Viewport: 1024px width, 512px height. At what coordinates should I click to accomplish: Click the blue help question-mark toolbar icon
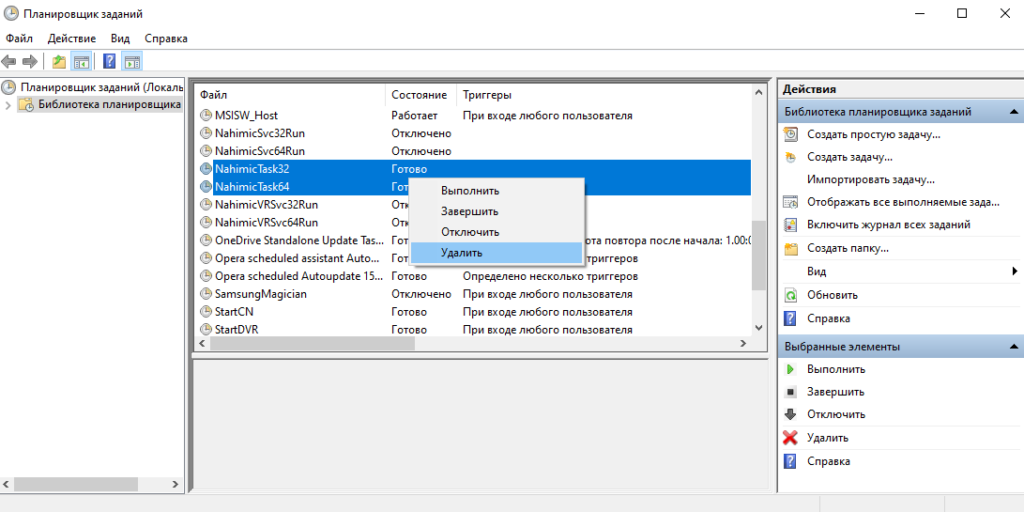tap(109, 62)
